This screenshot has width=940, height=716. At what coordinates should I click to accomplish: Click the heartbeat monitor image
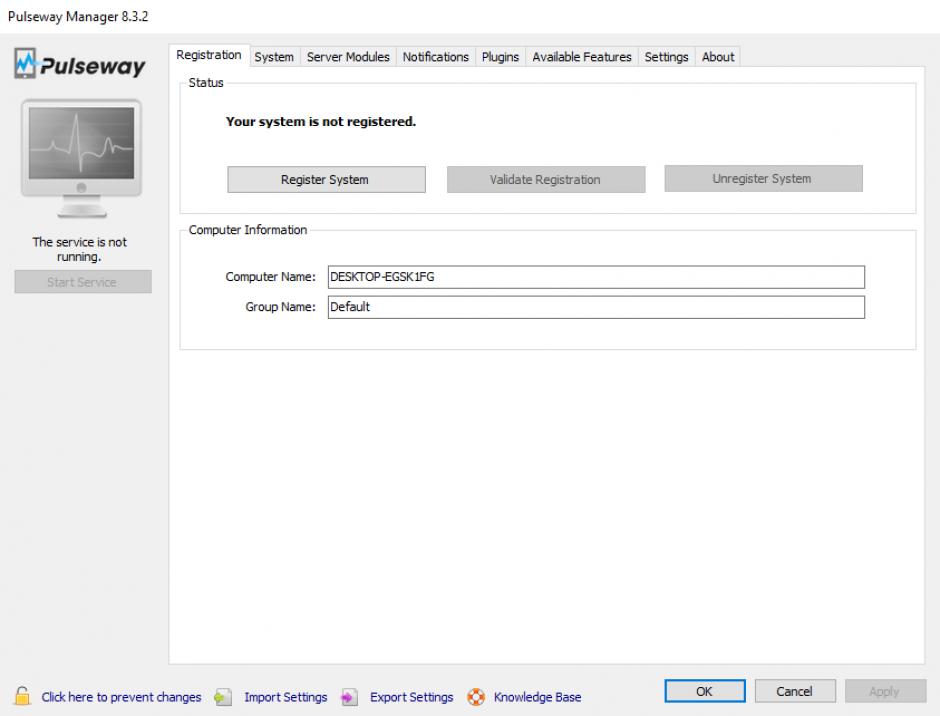tap(82, 158)
